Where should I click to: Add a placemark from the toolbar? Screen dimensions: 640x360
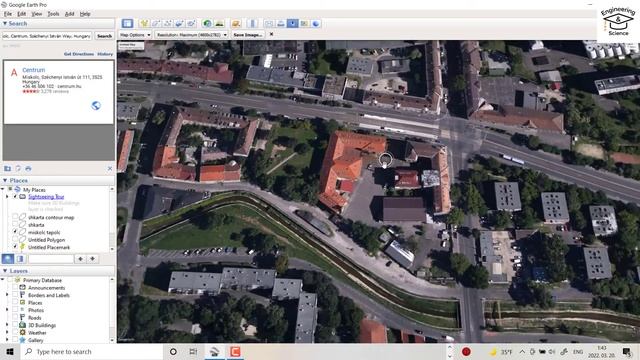[x=144, y=24]
